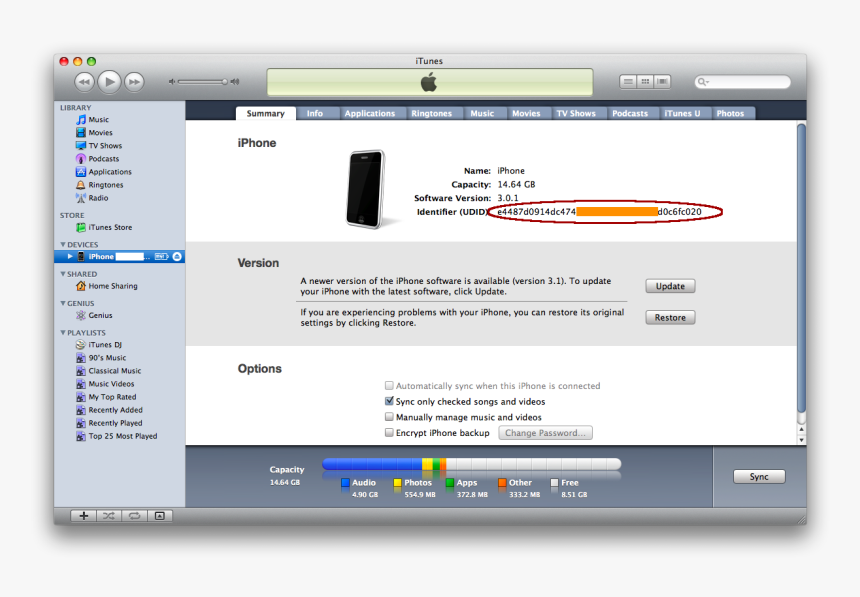Expand the iPhone device disclosure triangle
This screenshot has height=597, width=860.
tap(70, 256)
